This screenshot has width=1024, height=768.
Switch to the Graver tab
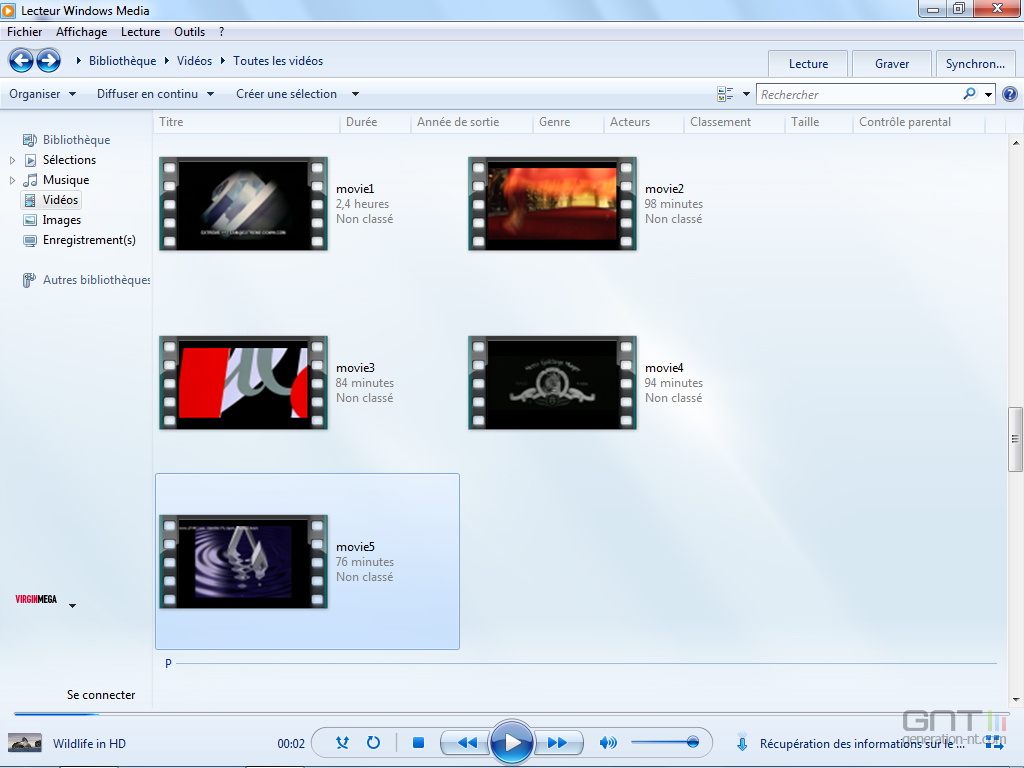890,62
